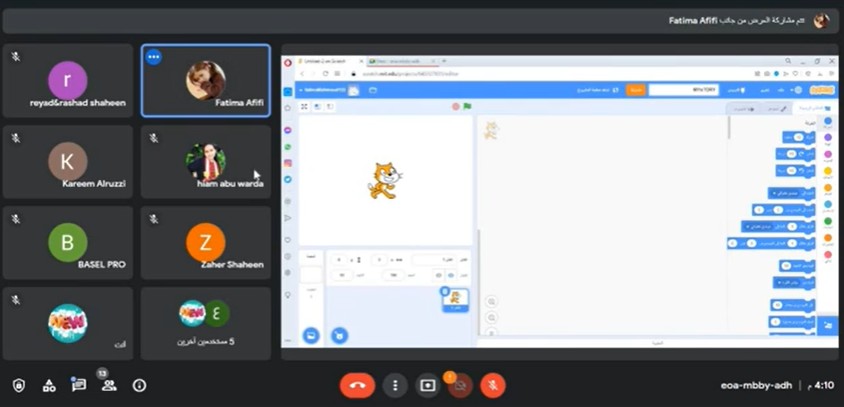Viewport: 844px width, 407px height.
Task: Switch to the Scratch browser tab
Action: [x=329, y=62]
